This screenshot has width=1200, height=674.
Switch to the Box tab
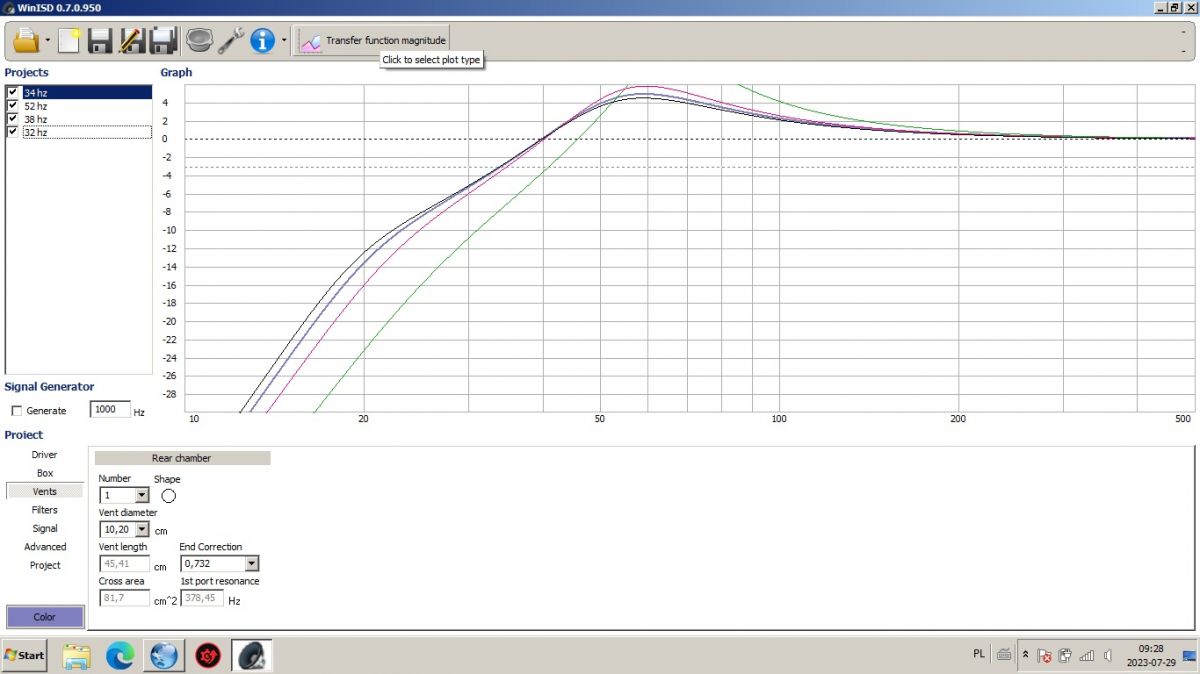point(45,473)
